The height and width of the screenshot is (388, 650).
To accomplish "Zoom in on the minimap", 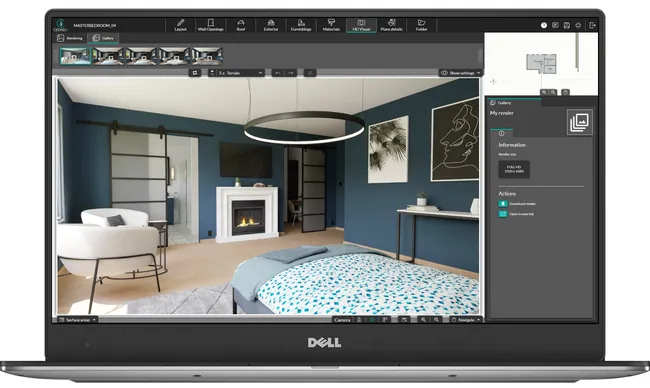I will click(553, 92).
